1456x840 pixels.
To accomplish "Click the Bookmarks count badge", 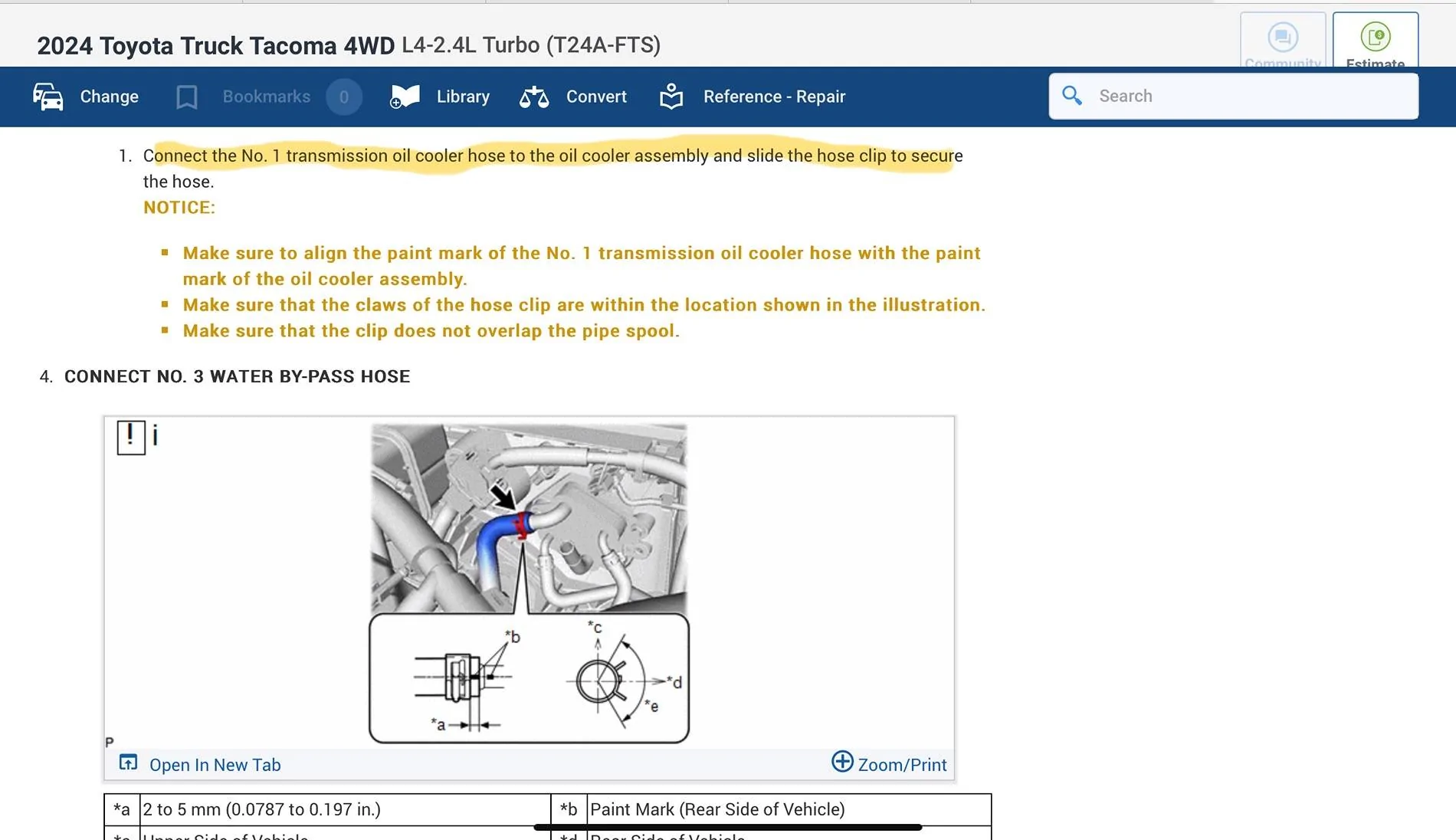I will click(343, 97).
